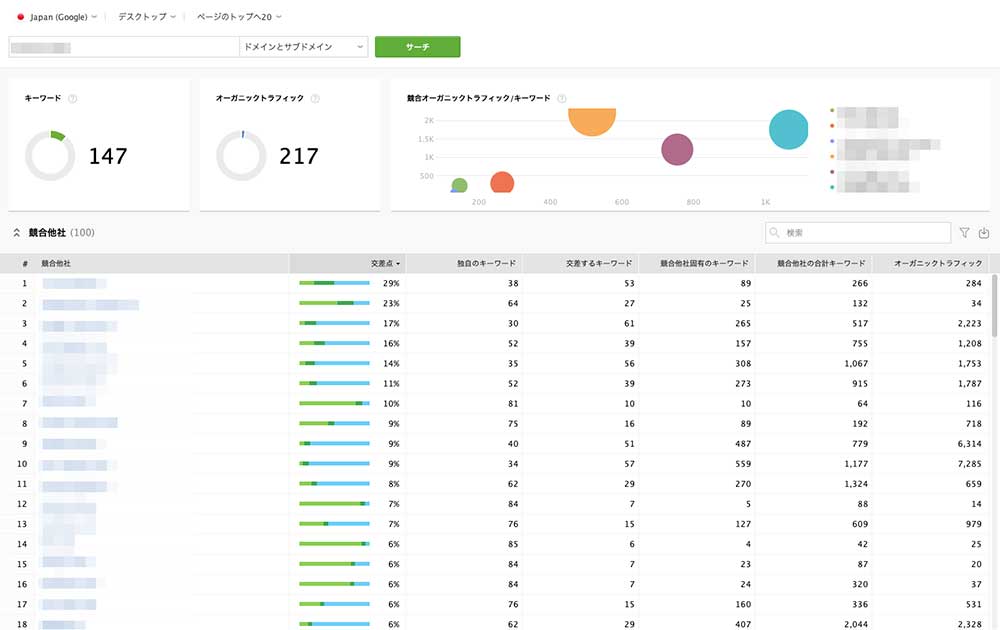Collapse the 競合他社 section
Screen dimensions: 1000x630
[16, 231]
